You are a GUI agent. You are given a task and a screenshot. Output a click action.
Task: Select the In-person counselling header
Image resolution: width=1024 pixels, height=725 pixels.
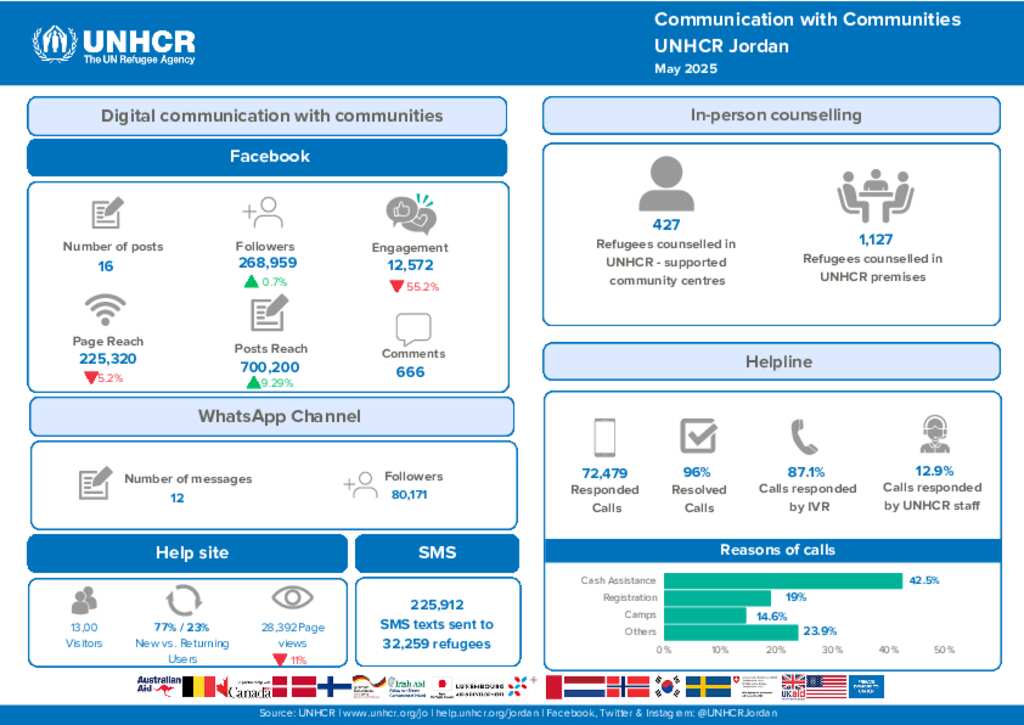[772, 116]
